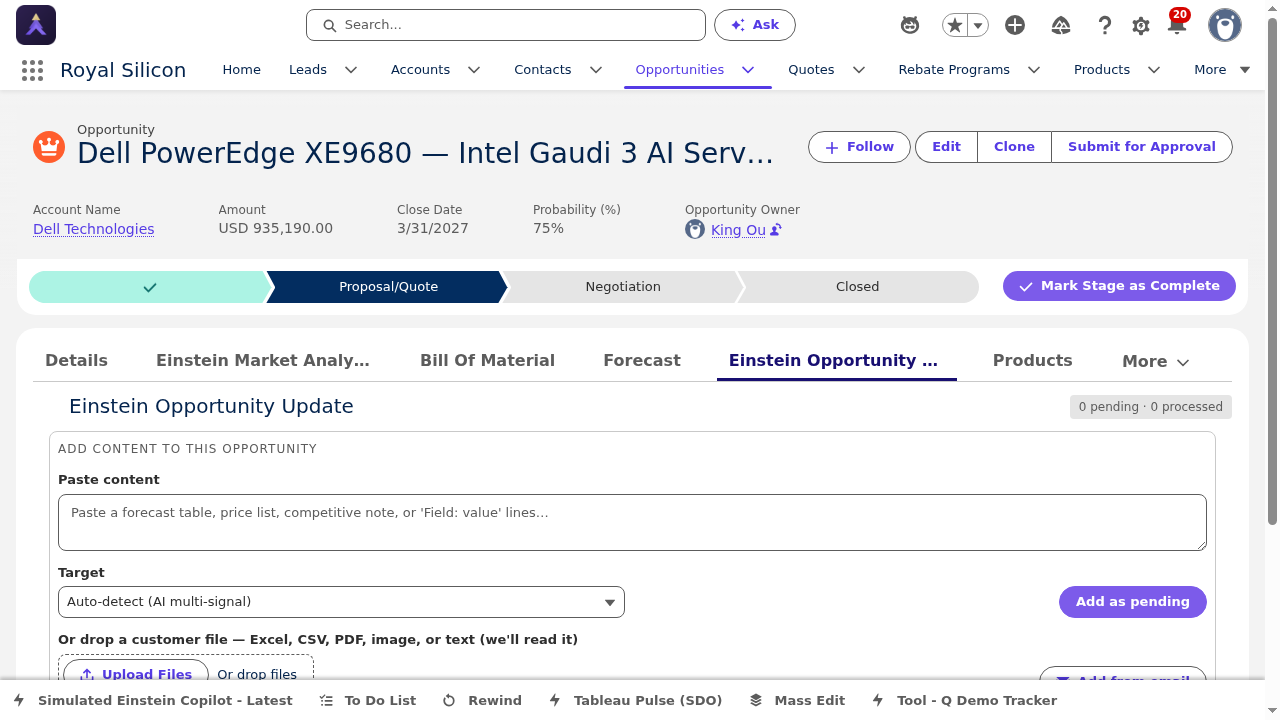1280x720 pixels.
Task: Expand the More record tabs menu
Action: pyautogui.click(x=1156, y=362)
